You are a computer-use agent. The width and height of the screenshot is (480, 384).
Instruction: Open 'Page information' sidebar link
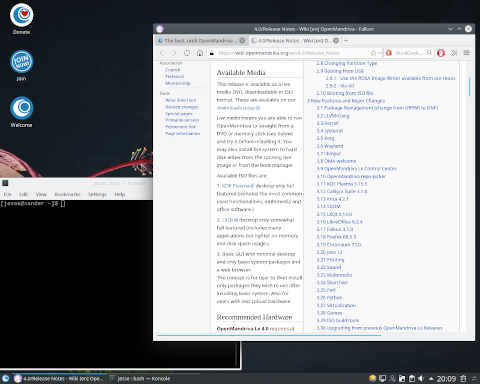click(183, 133)
